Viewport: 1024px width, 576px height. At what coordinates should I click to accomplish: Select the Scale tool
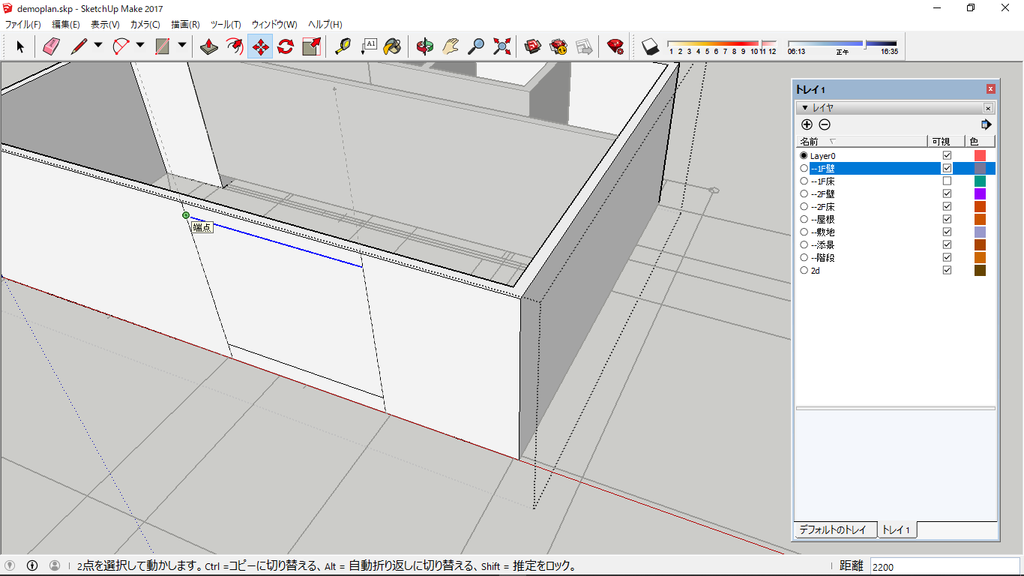312,46
